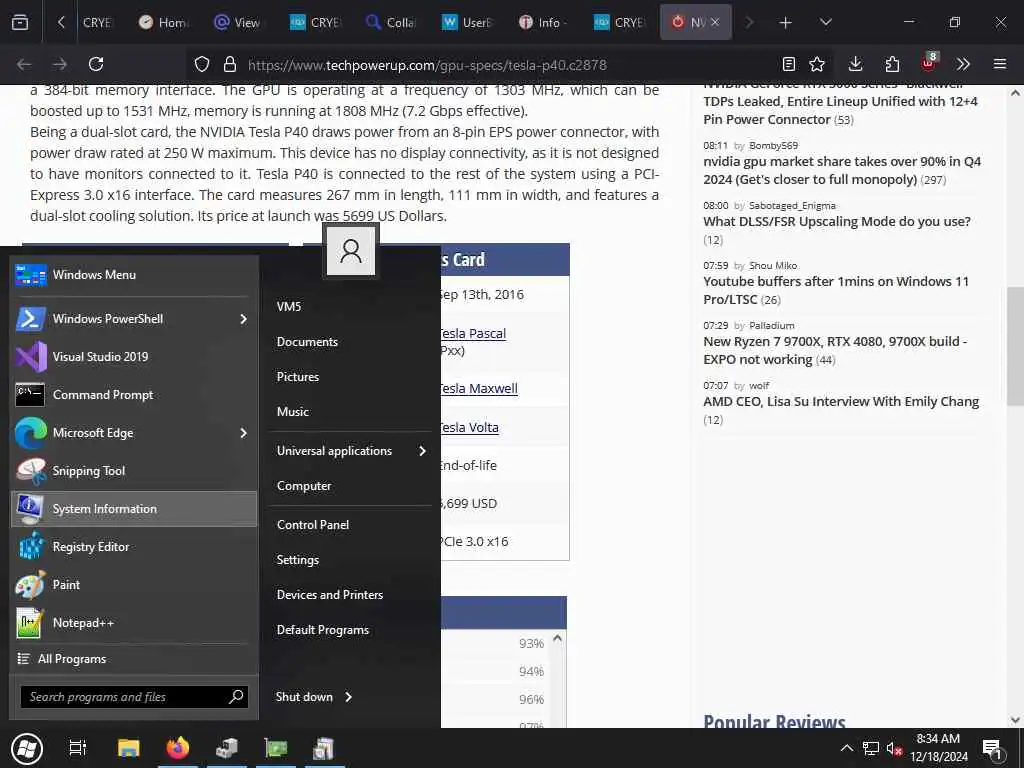The width and height of the screenshot is (1024, 768).
Task: Open Music from the start menu
Action: click(x=293, y=412)
